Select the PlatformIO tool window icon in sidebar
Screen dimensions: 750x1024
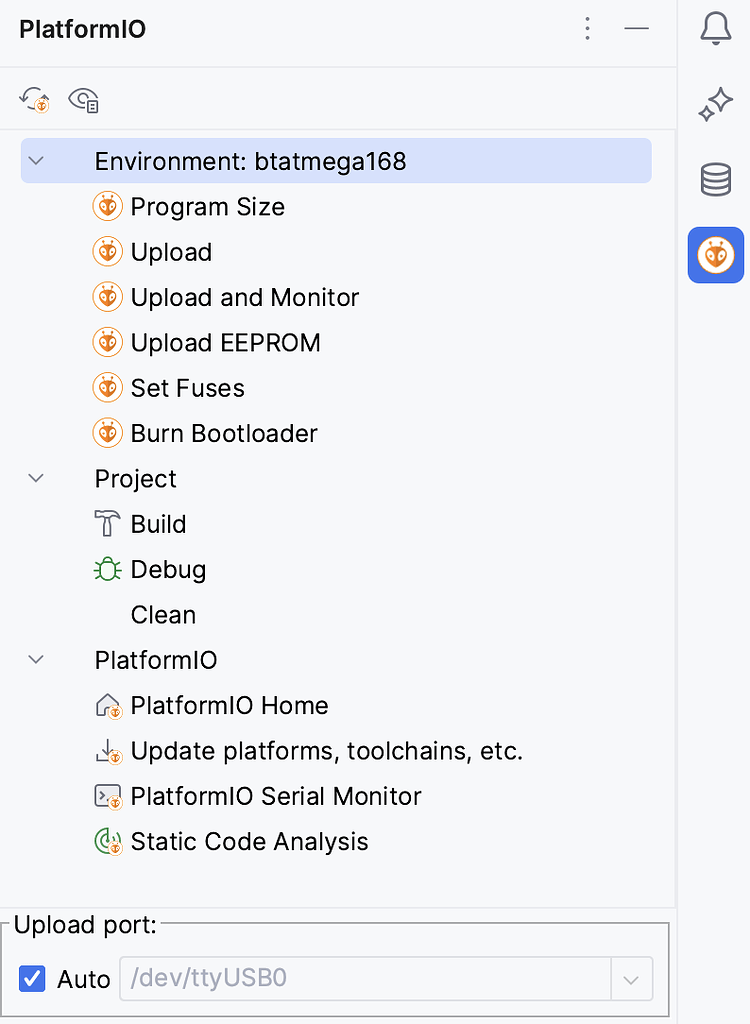tap(716, 255)
